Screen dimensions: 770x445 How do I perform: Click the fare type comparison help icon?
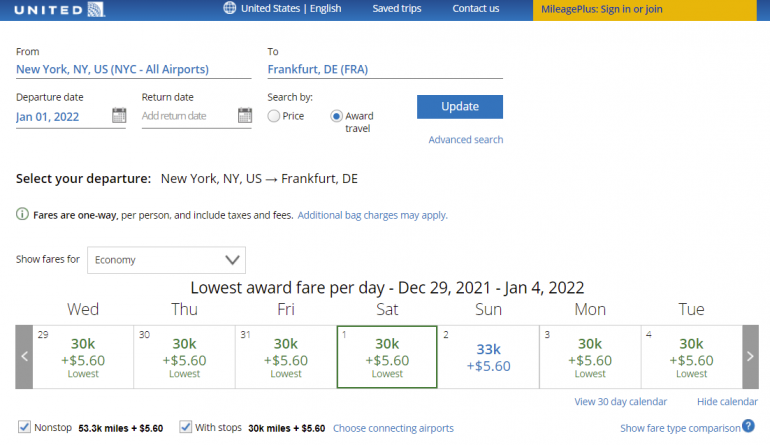pos(748,427)
